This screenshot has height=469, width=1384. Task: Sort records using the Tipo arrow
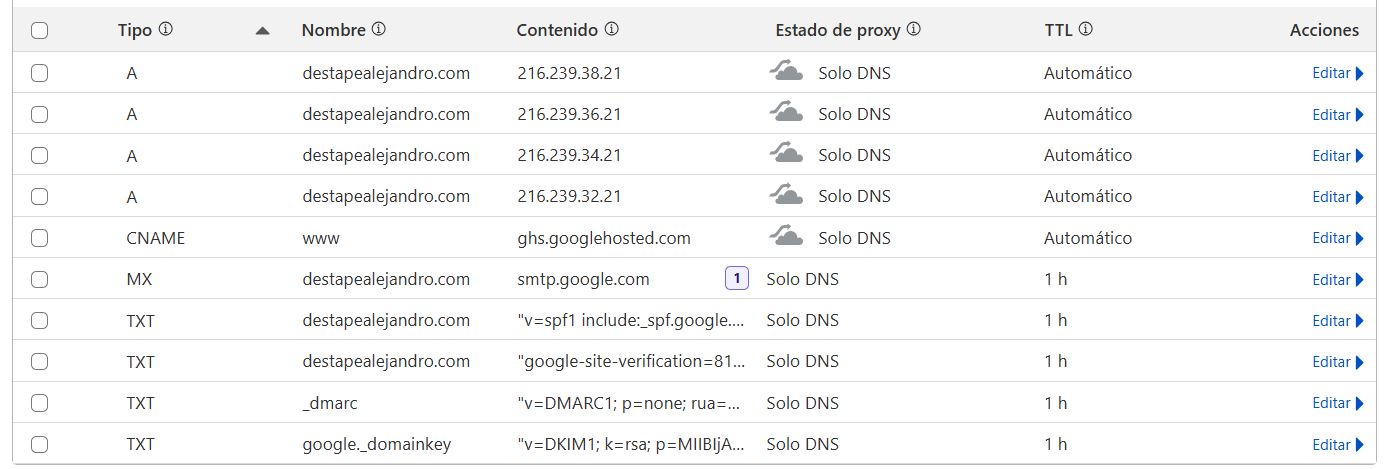(x=262, y=31)
